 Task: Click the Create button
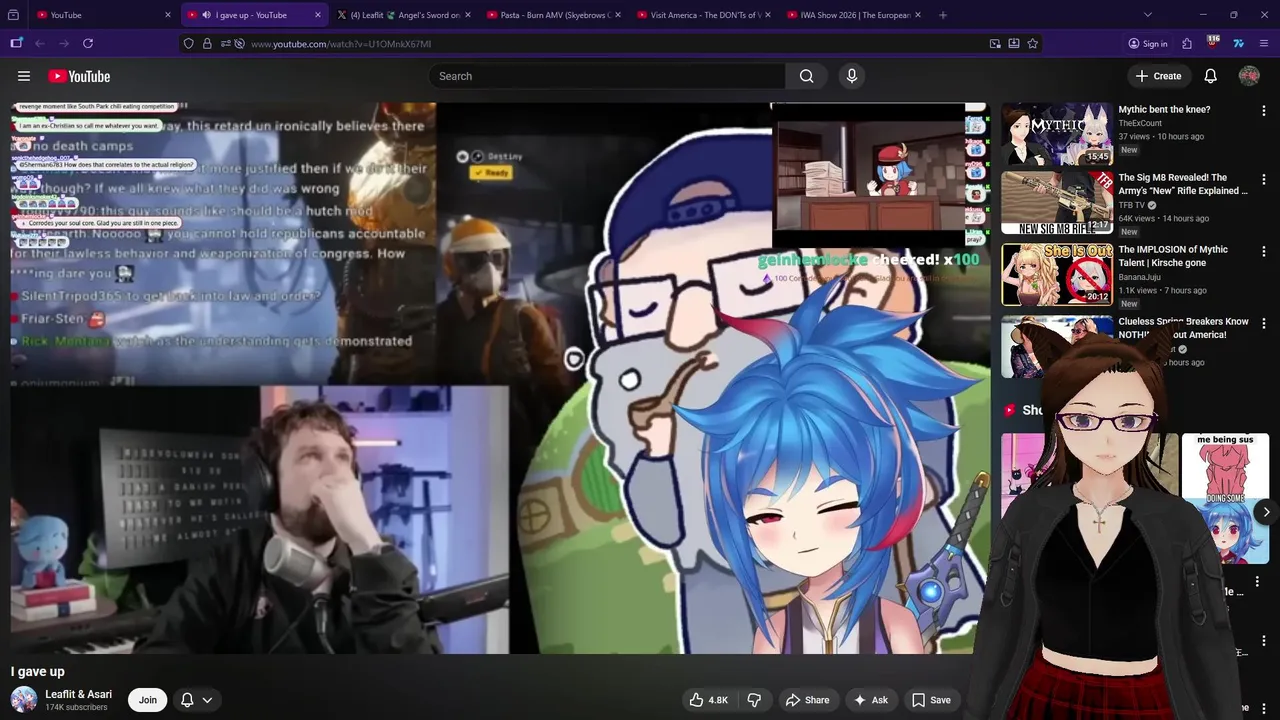coord(1158,76)
